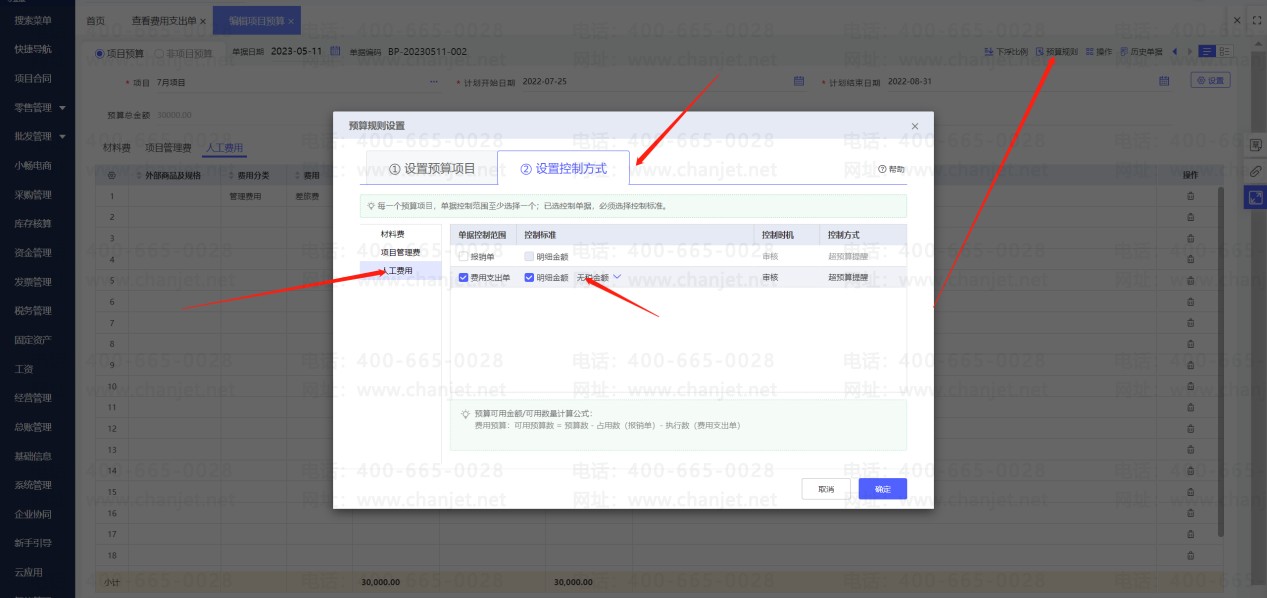
Task: Close the 查看费用支出单 tab
Action: pos(203,21)
